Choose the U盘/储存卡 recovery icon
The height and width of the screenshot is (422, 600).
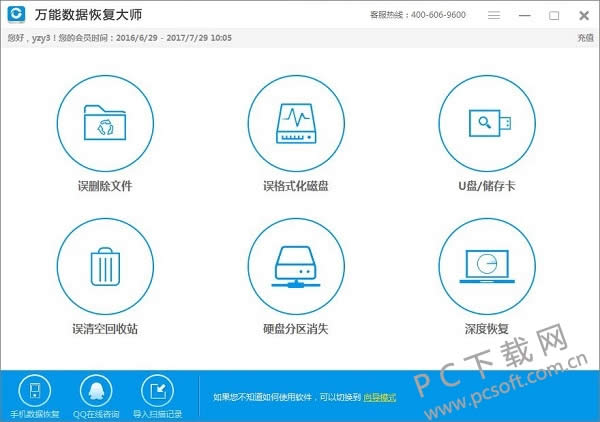click(487, 123)
